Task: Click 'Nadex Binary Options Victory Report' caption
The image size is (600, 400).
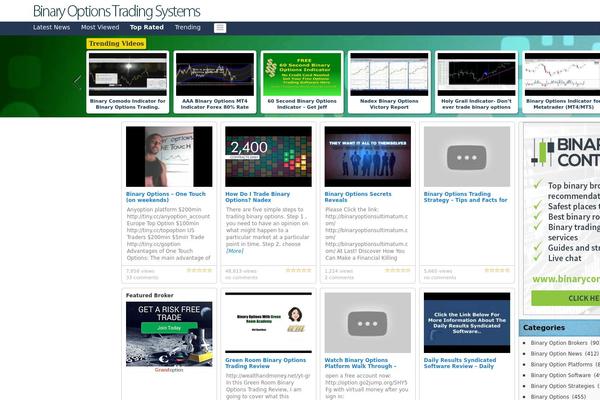Action: click(x=389, y=104)
